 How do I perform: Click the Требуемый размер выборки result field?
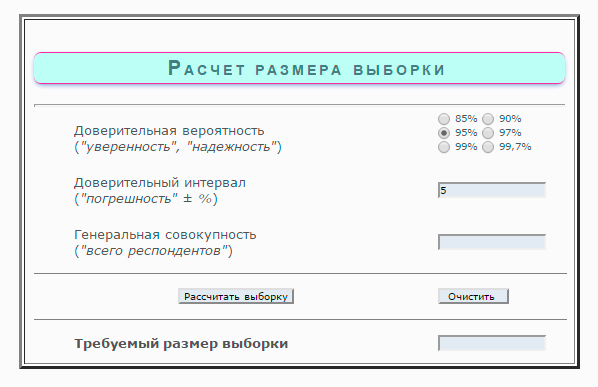coord(492,343)
